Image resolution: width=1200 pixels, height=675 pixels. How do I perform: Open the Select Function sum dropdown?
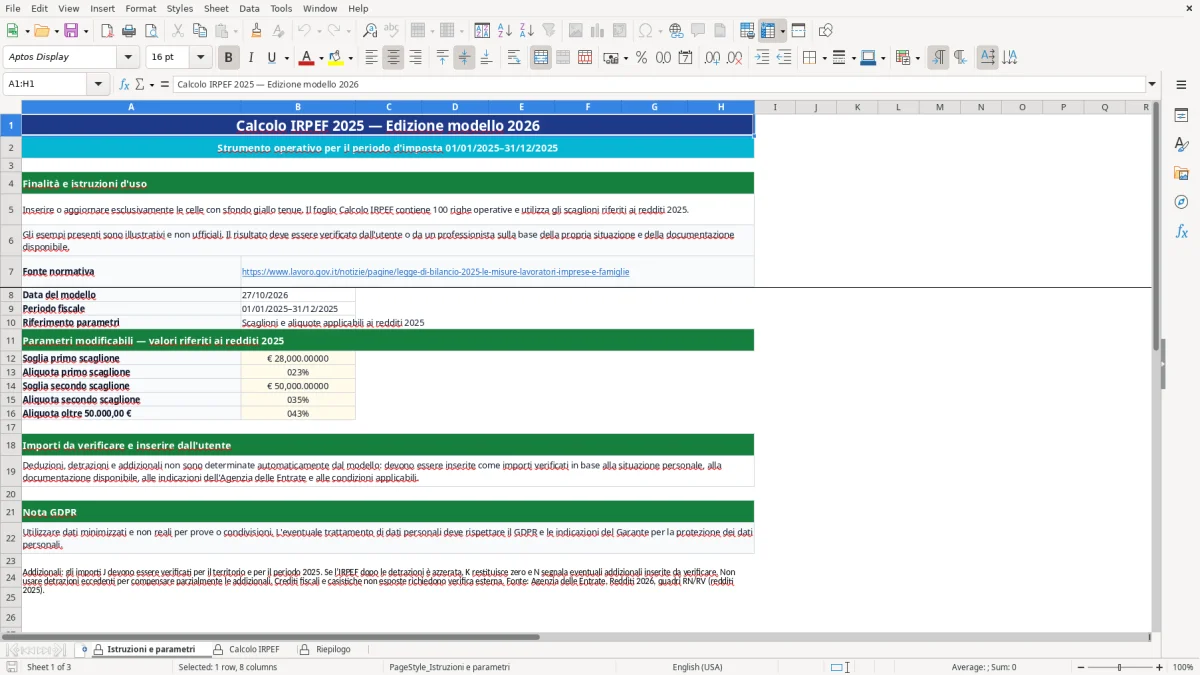pyautogui.click(x=151, y=84)
